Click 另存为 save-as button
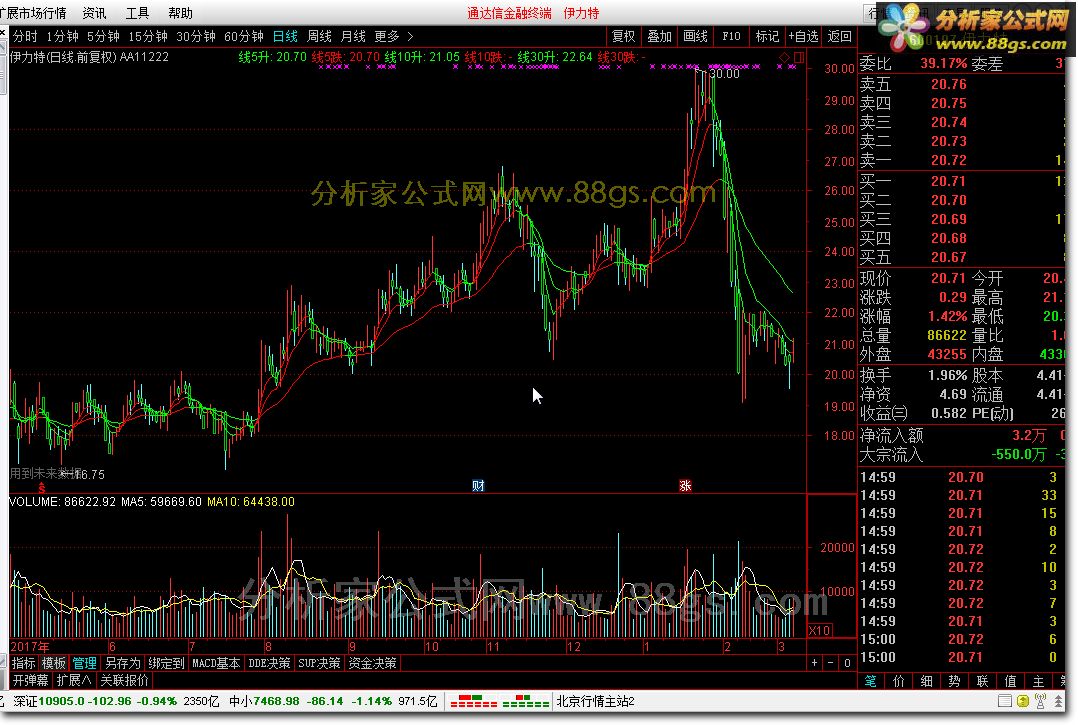Viewport: 1078px width, 725px height. click(x=122, y=663)
